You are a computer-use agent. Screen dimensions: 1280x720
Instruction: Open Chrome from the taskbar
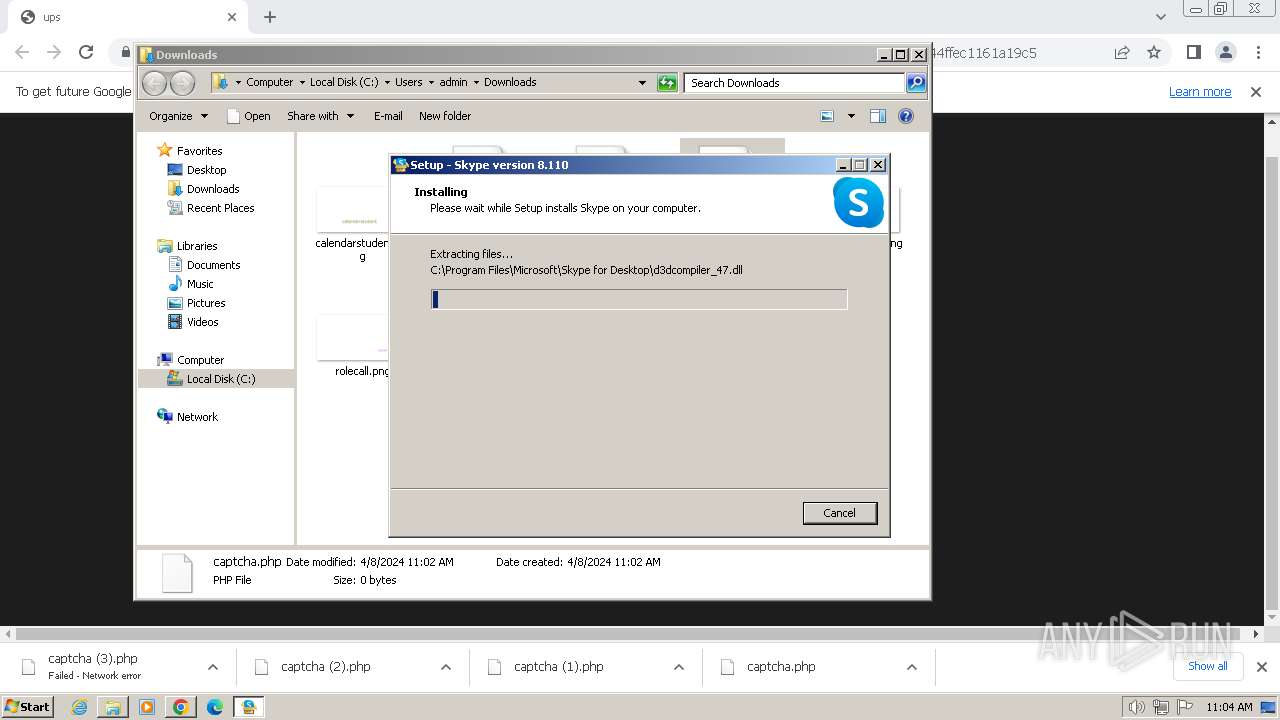180,707
